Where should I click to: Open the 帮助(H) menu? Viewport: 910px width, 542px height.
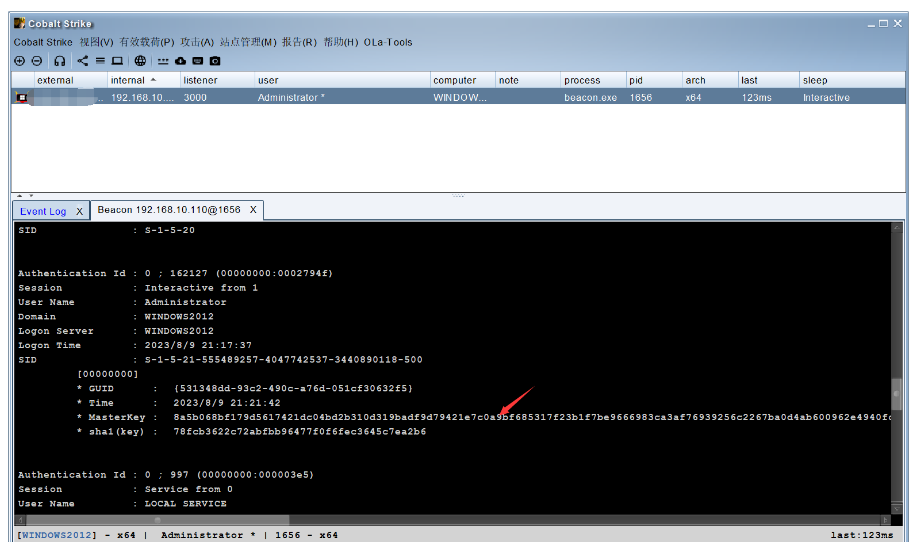click(341, 42)
